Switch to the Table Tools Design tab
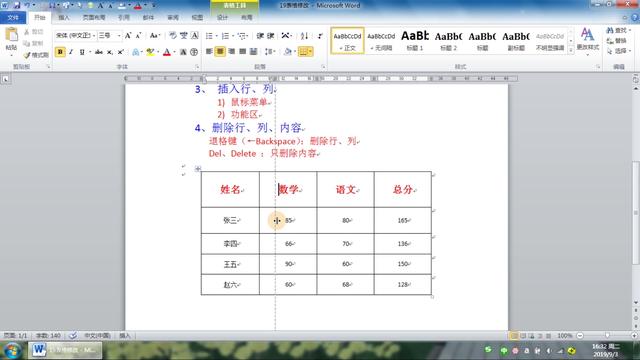This screenshot has height=360, width=640. (x=222, y=18)
